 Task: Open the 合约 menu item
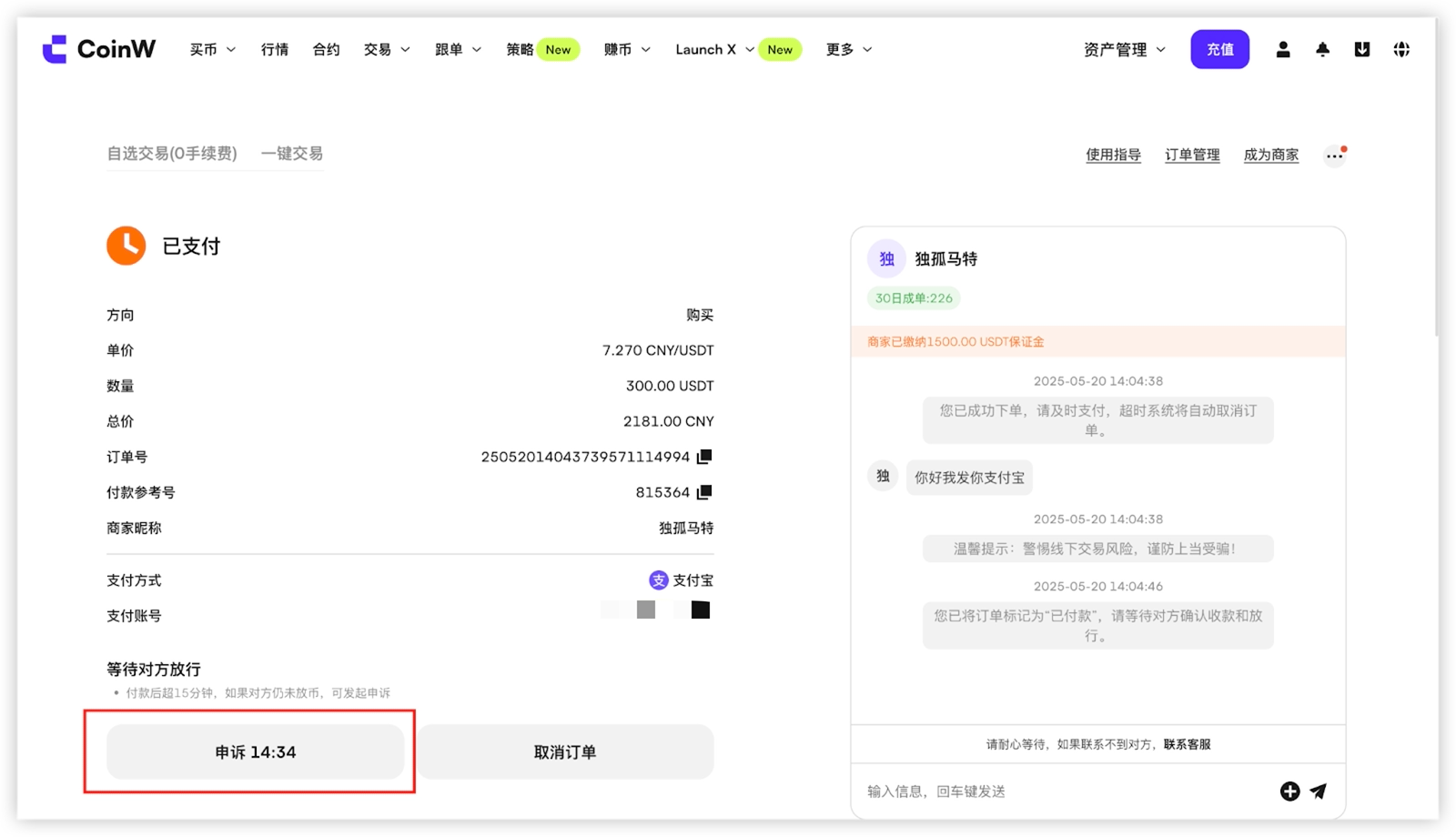point(326,49)
